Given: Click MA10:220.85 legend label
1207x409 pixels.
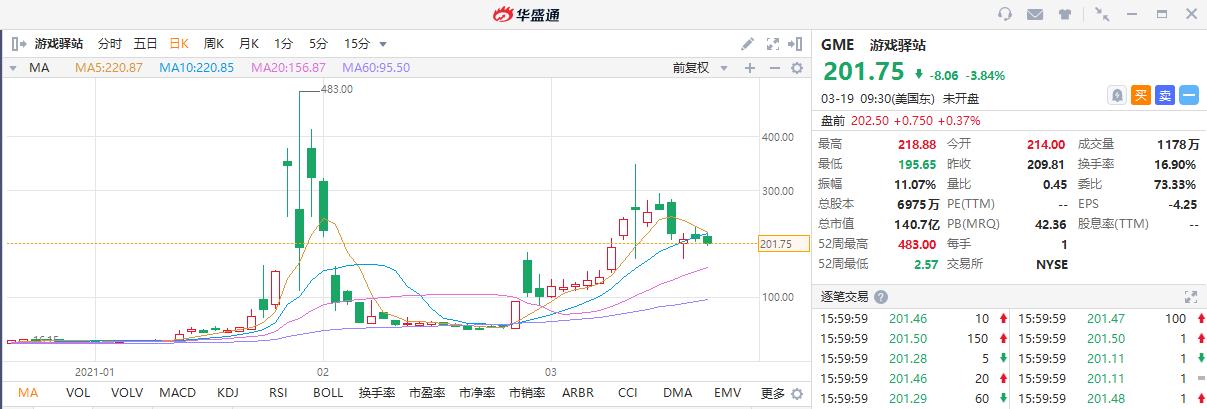Looking at the screenshot, I should point(196,68).
